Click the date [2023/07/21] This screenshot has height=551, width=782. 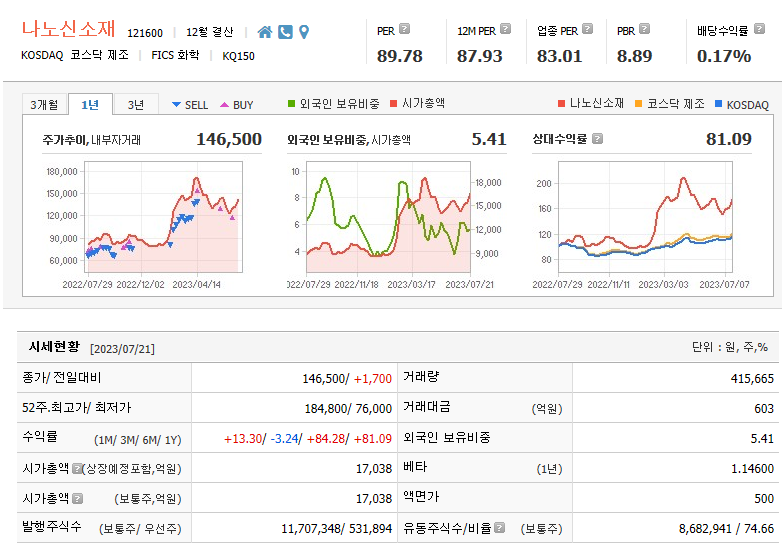(122, 349)
